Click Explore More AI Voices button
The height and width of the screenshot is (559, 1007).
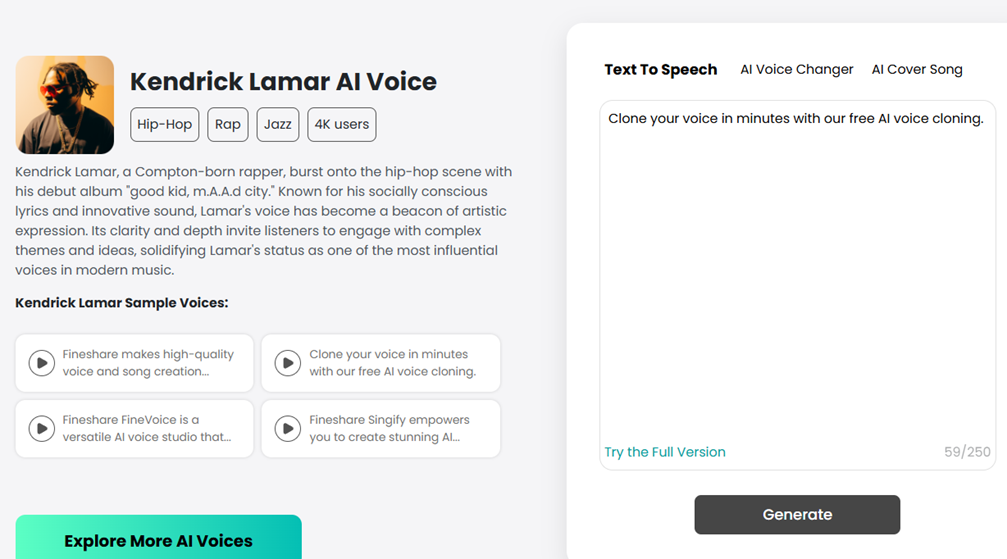158,540
